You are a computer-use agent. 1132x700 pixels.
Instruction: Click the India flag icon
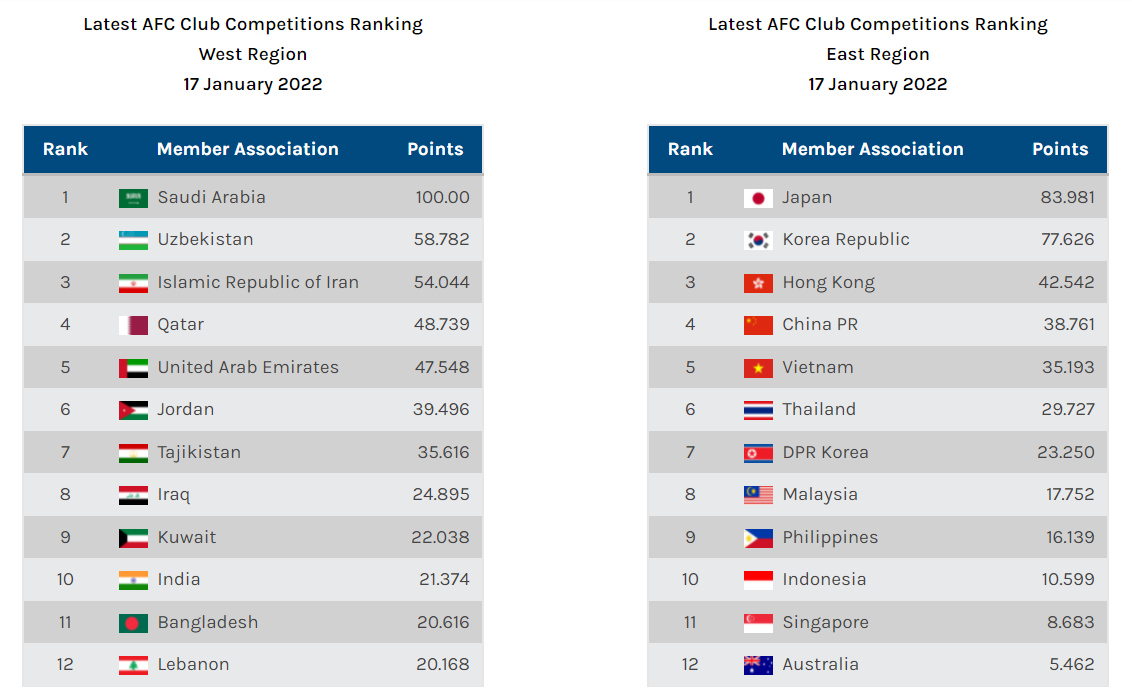[x=133, y=580]
